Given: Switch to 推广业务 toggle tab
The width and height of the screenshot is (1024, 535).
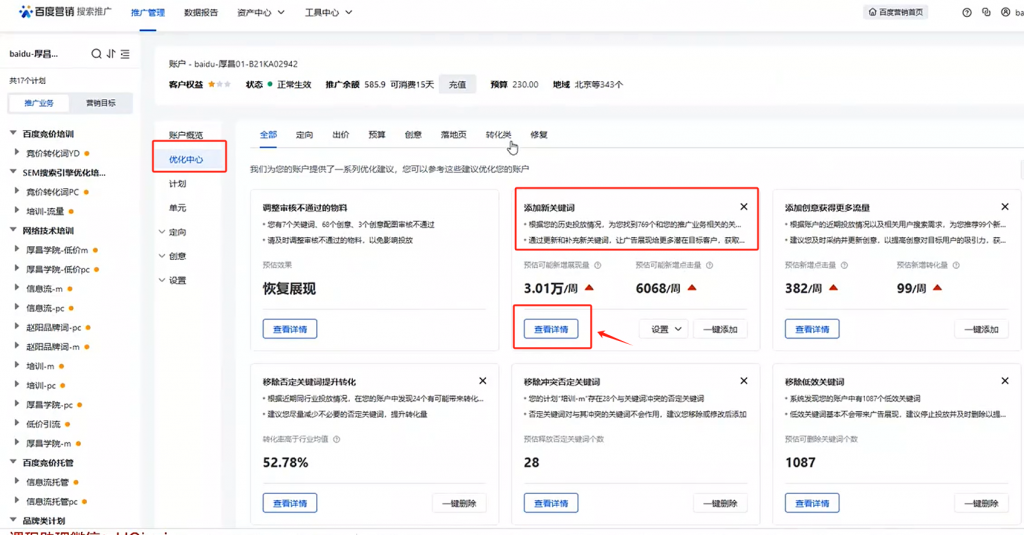Looking at the screenshot, I should [x=39, y=103].
